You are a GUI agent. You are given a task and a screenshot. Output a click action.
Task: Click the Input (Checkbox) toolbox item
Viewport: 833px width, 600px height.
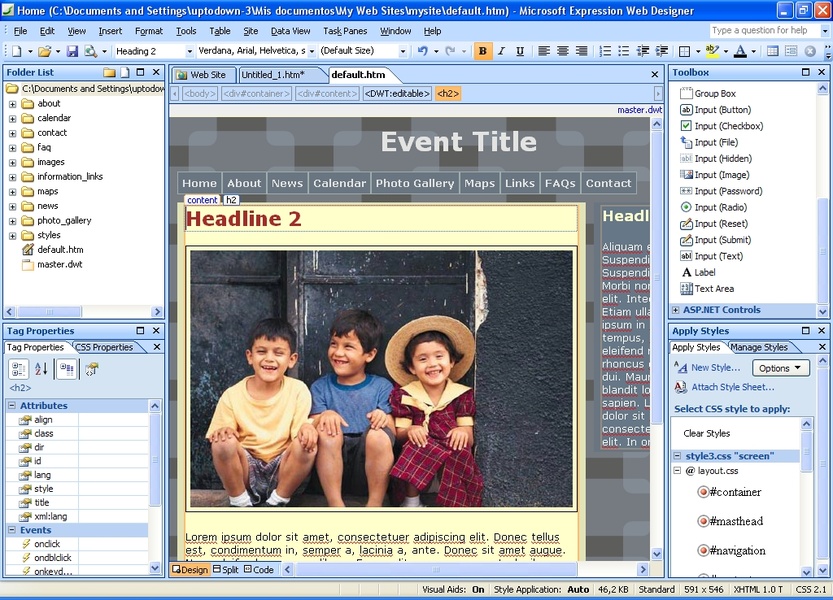(x=728, y=126)
